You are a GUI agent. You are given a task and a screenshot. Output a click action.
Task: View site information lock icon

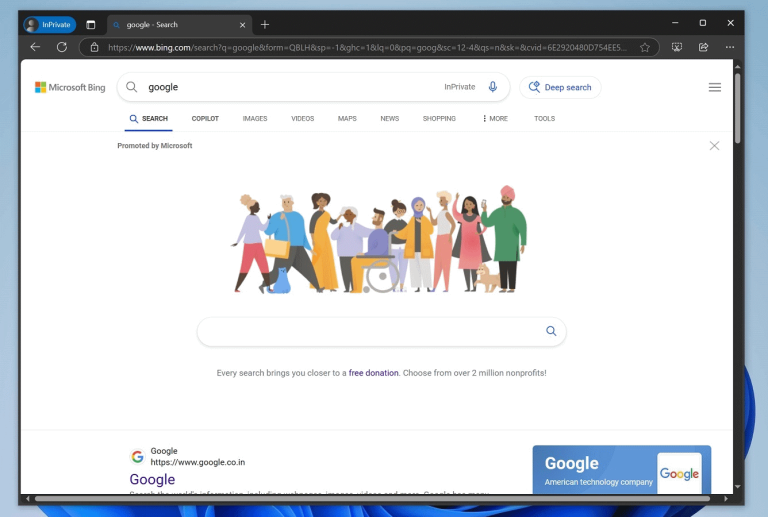pos(94,47)
